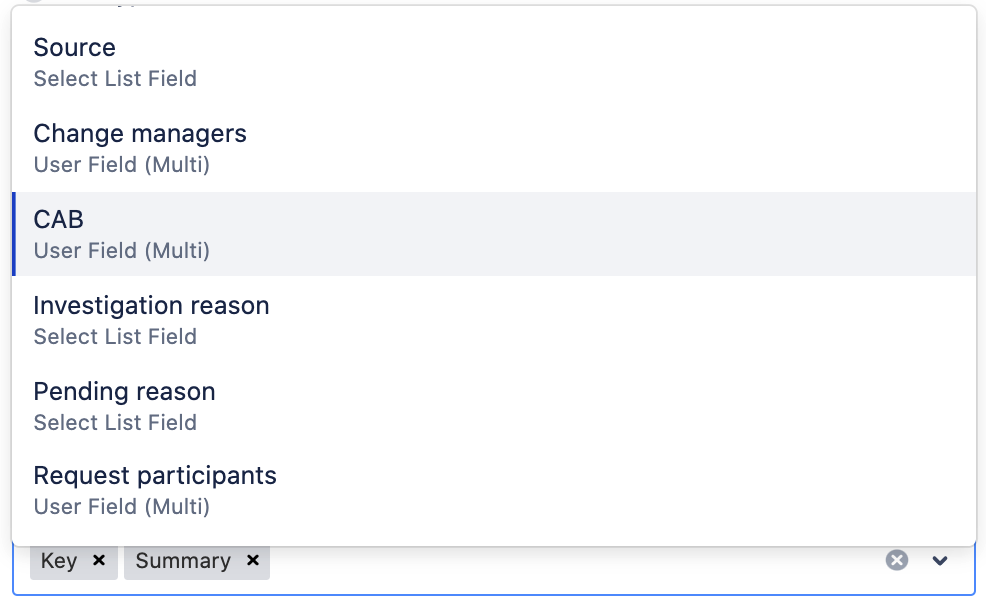The width and height of the screenshot is (986, 604).
Task: Click the Key tag label
Action: [x=59, y=561]
